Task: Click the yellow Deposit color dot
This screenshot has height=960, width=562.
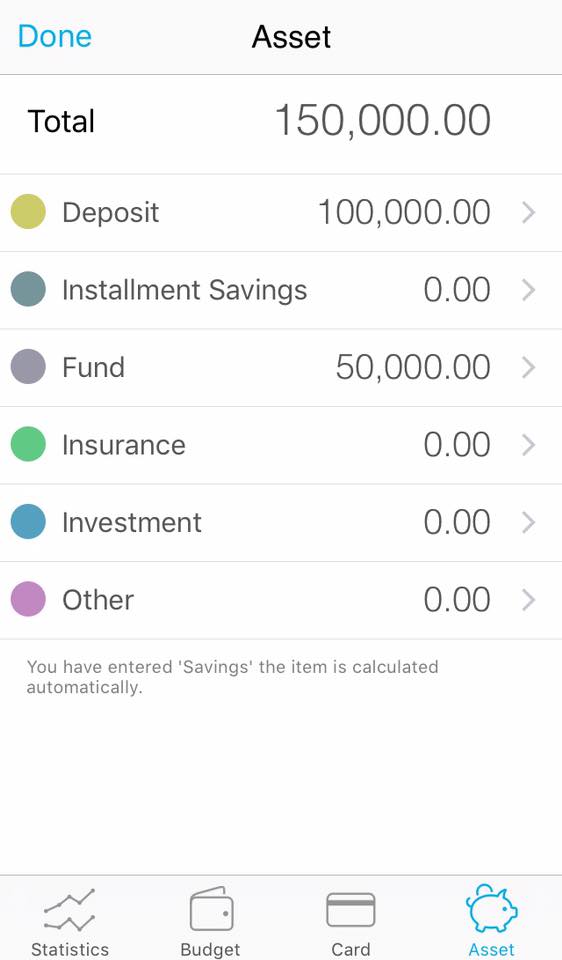Action: [28, 212]
